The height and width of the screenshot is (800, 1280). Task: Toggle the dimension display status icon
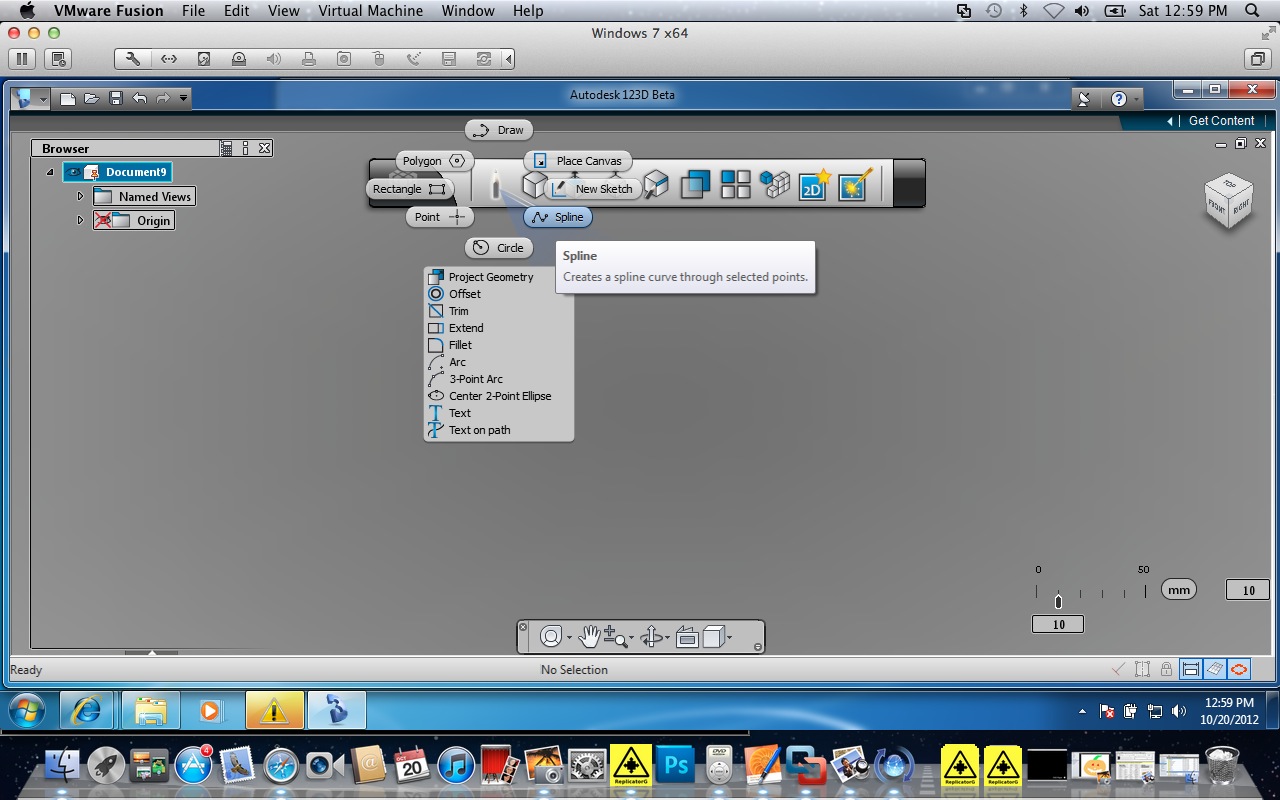[x=1190, y=669]
